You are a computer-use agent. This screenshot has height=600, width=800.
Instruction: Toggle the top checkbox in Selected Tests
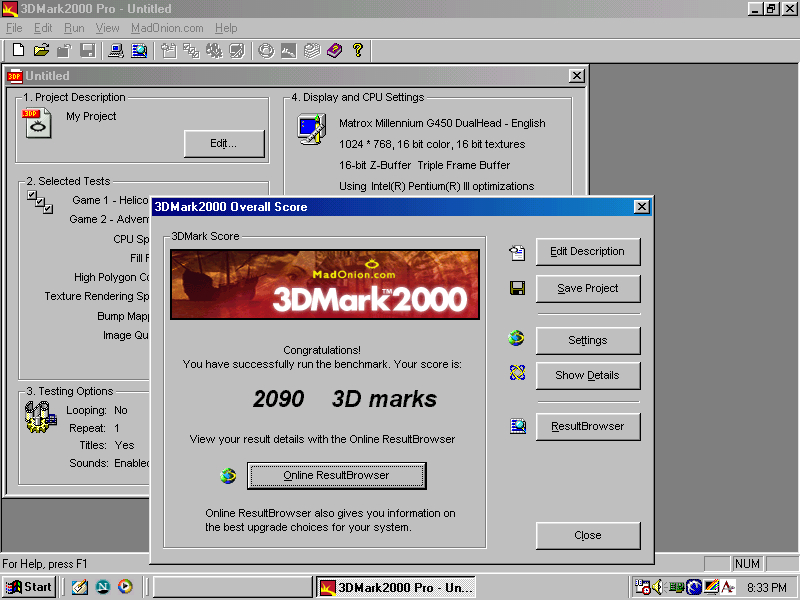point(32,196)
